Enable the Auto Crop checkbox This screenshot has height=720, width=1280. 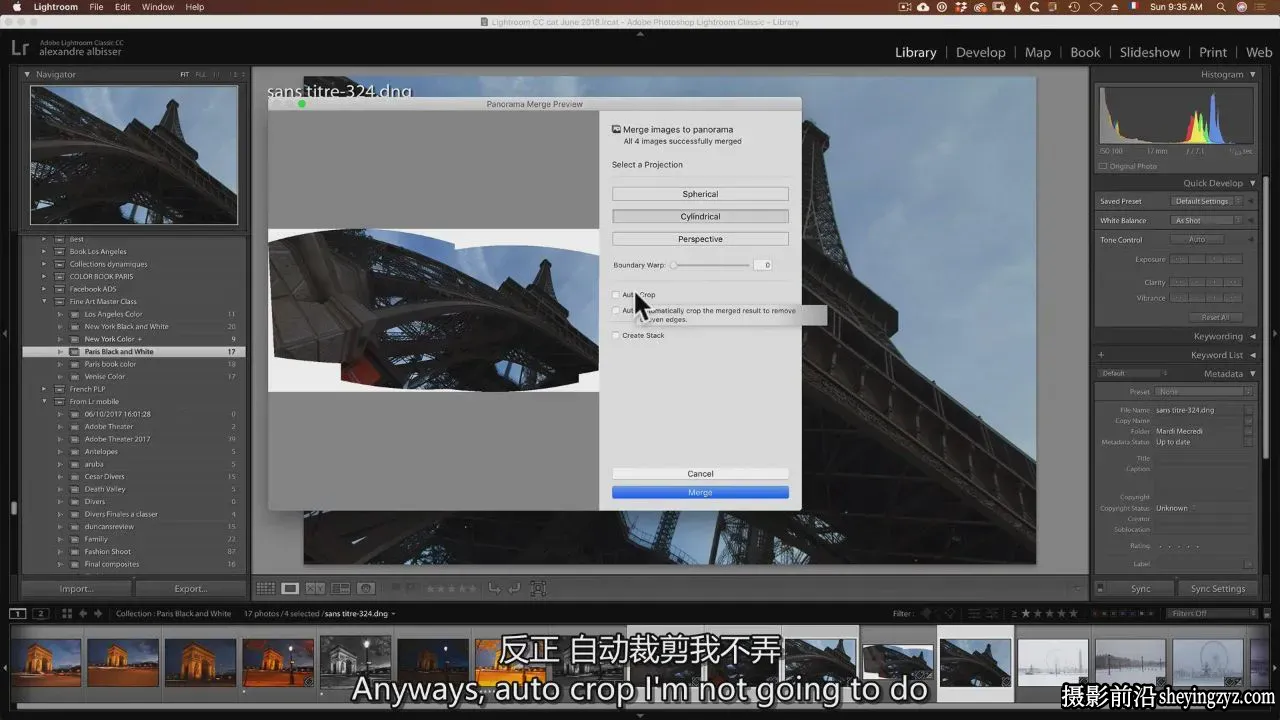coord(616,295)
